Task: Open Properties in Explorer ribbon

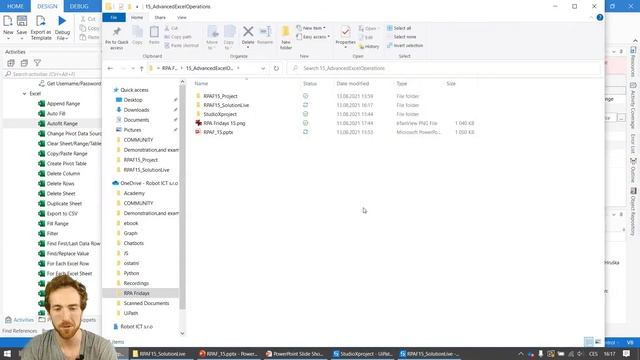Action: (x=345, y=36)
